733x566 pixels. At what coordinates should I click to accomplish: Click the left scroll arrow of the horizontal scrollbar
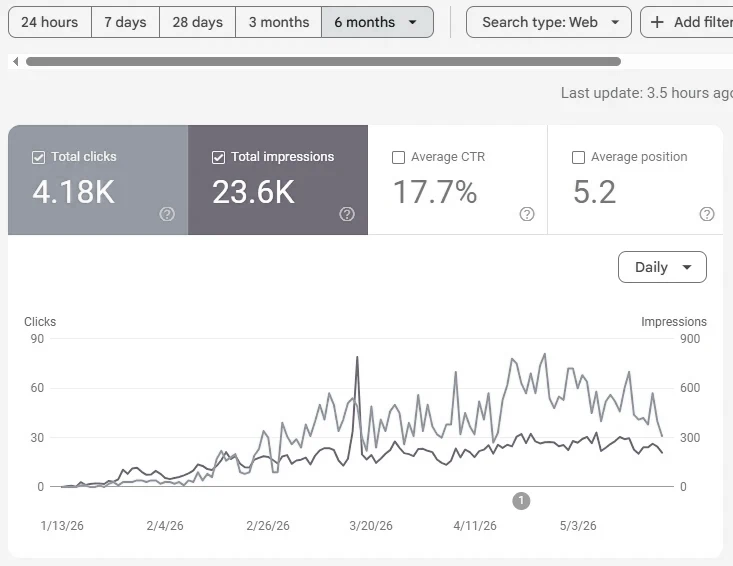pos(16,61)
